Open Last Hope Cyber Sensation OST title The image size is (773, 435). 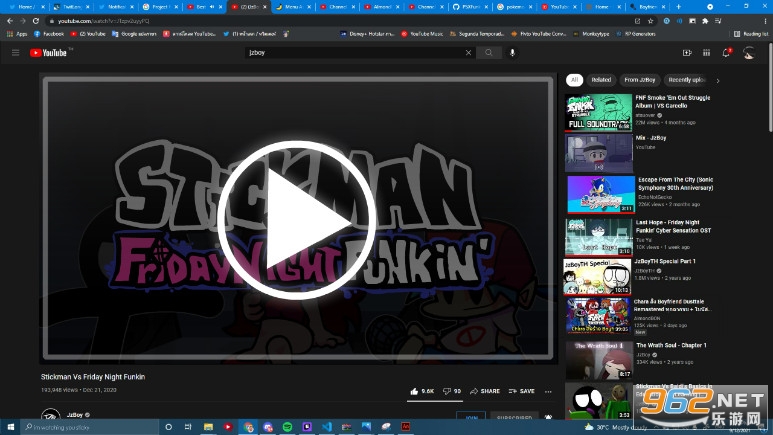click(x=673, y=226)
